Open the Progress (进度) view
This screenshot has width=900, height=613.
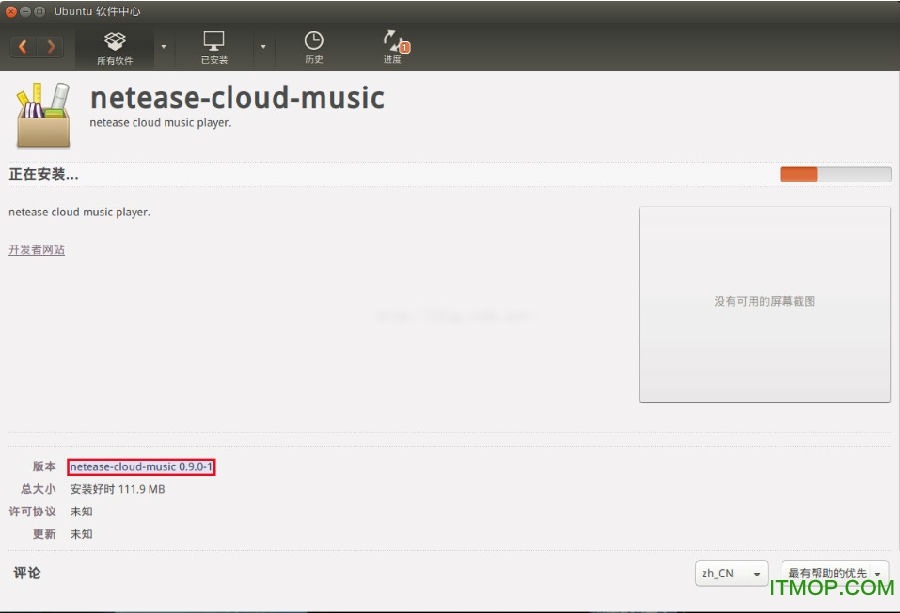[394, 48]
